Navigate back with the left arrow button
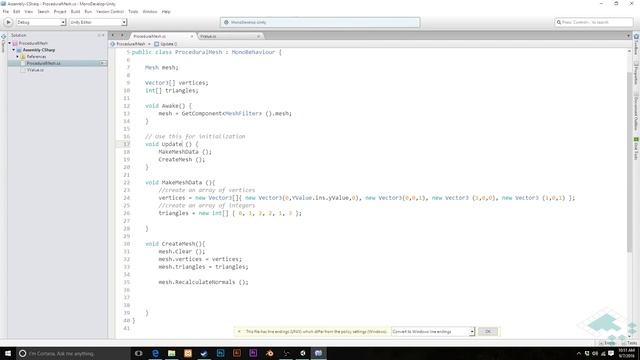The width and height of the screenshot is (640, 360). click(113, 36)
